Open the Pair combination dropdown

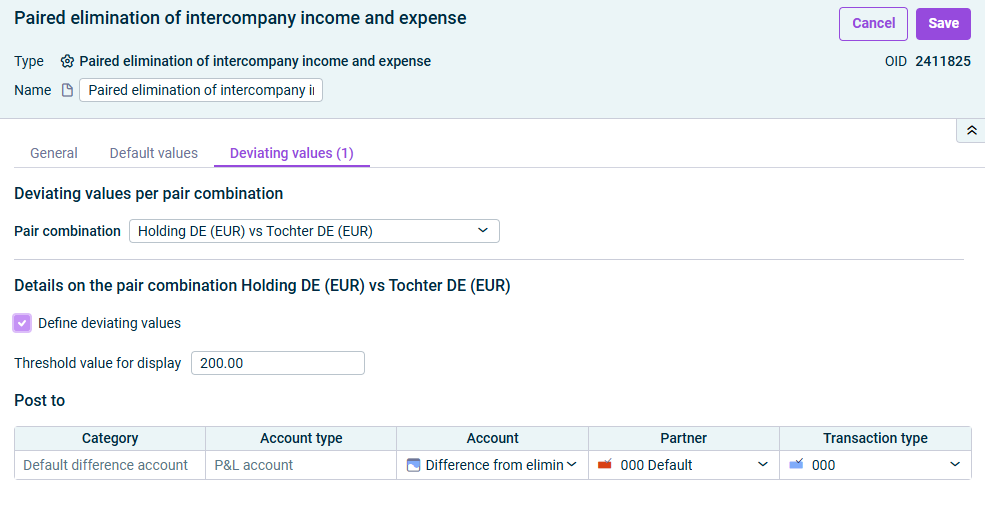coord(314,231)
